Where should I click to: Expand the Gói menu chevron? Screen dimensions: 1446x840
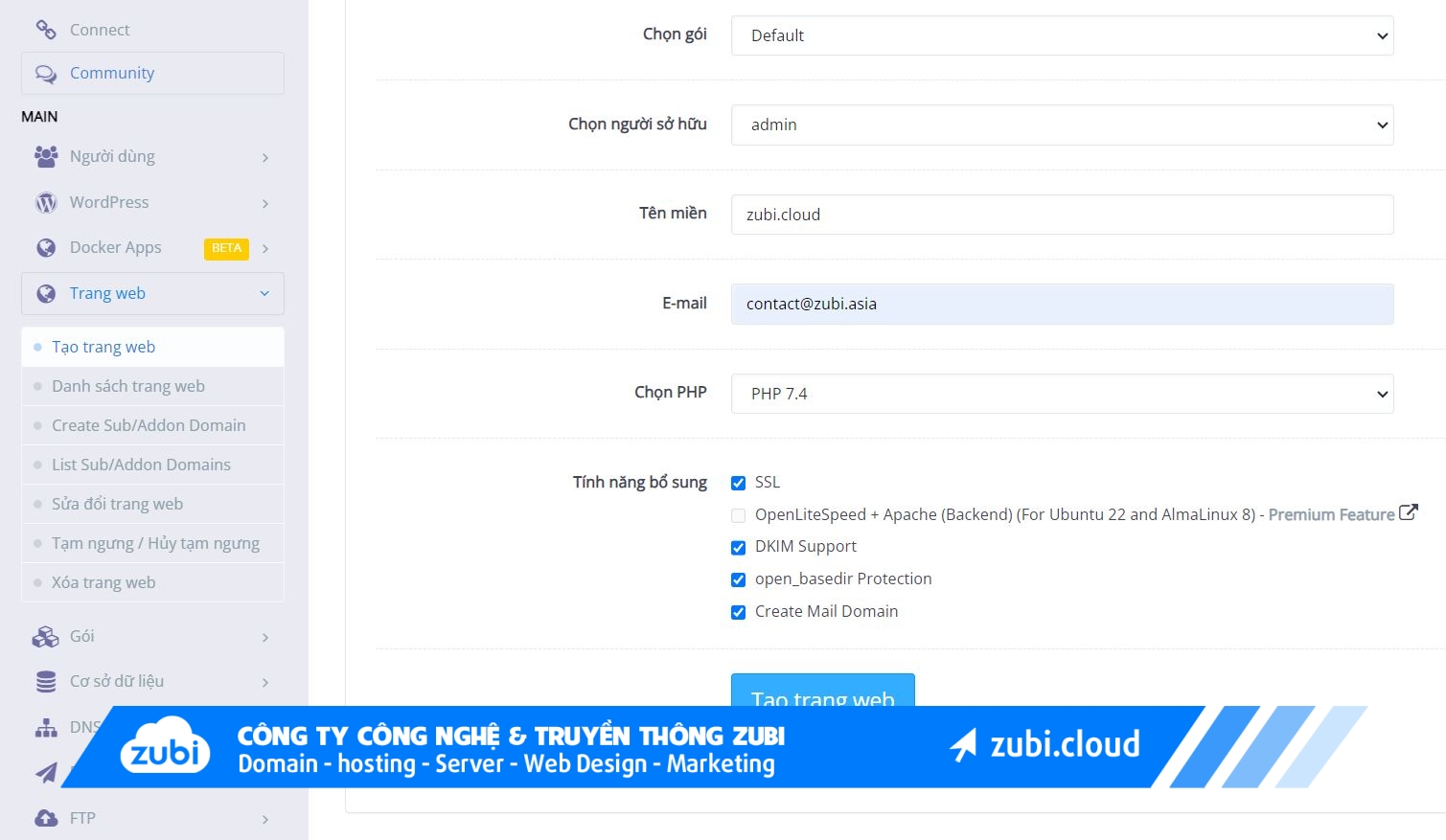coord(265,637)
